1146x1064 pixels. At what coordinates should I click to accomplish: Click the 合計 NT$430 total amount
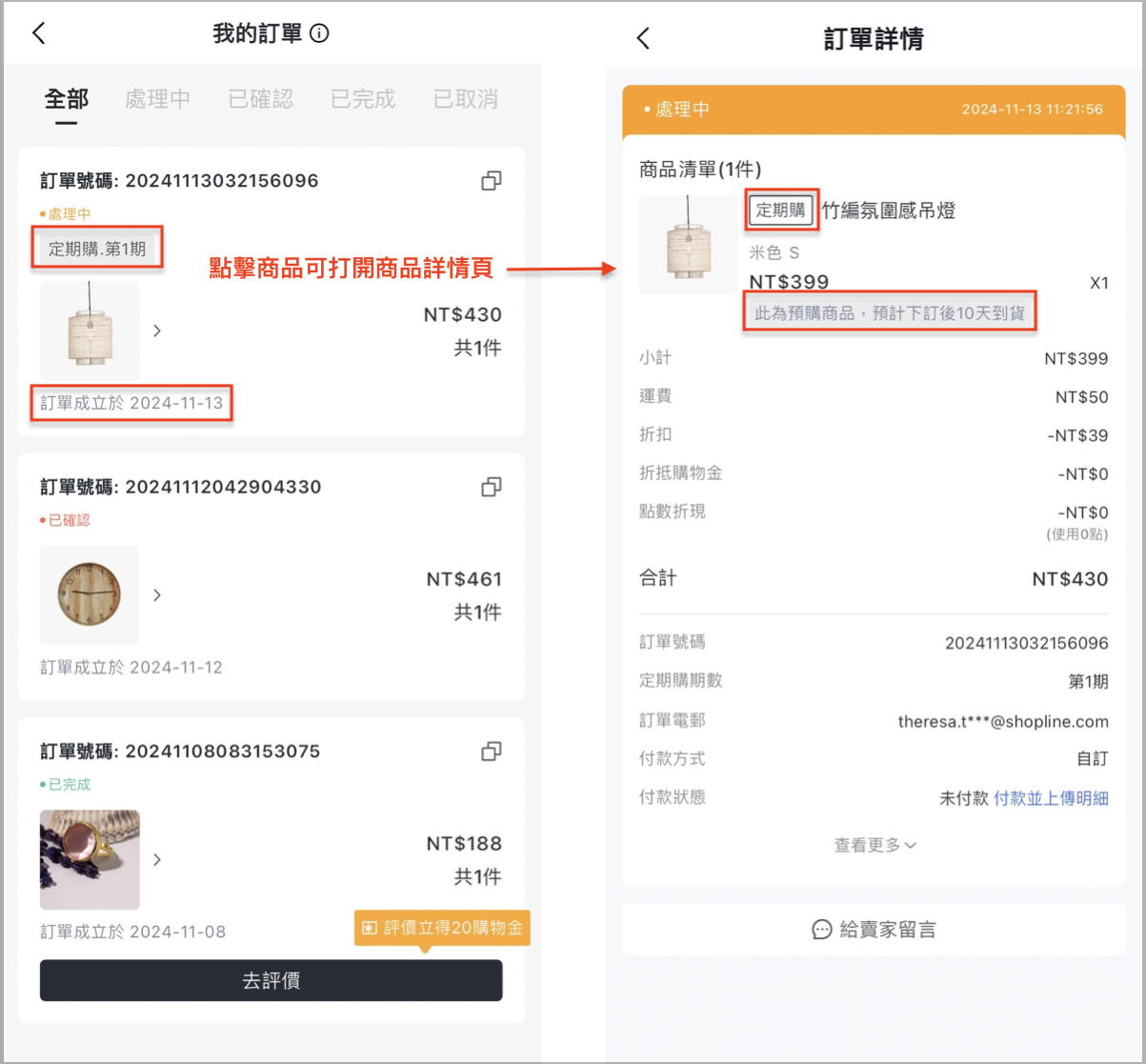[x=1070, y=579]
